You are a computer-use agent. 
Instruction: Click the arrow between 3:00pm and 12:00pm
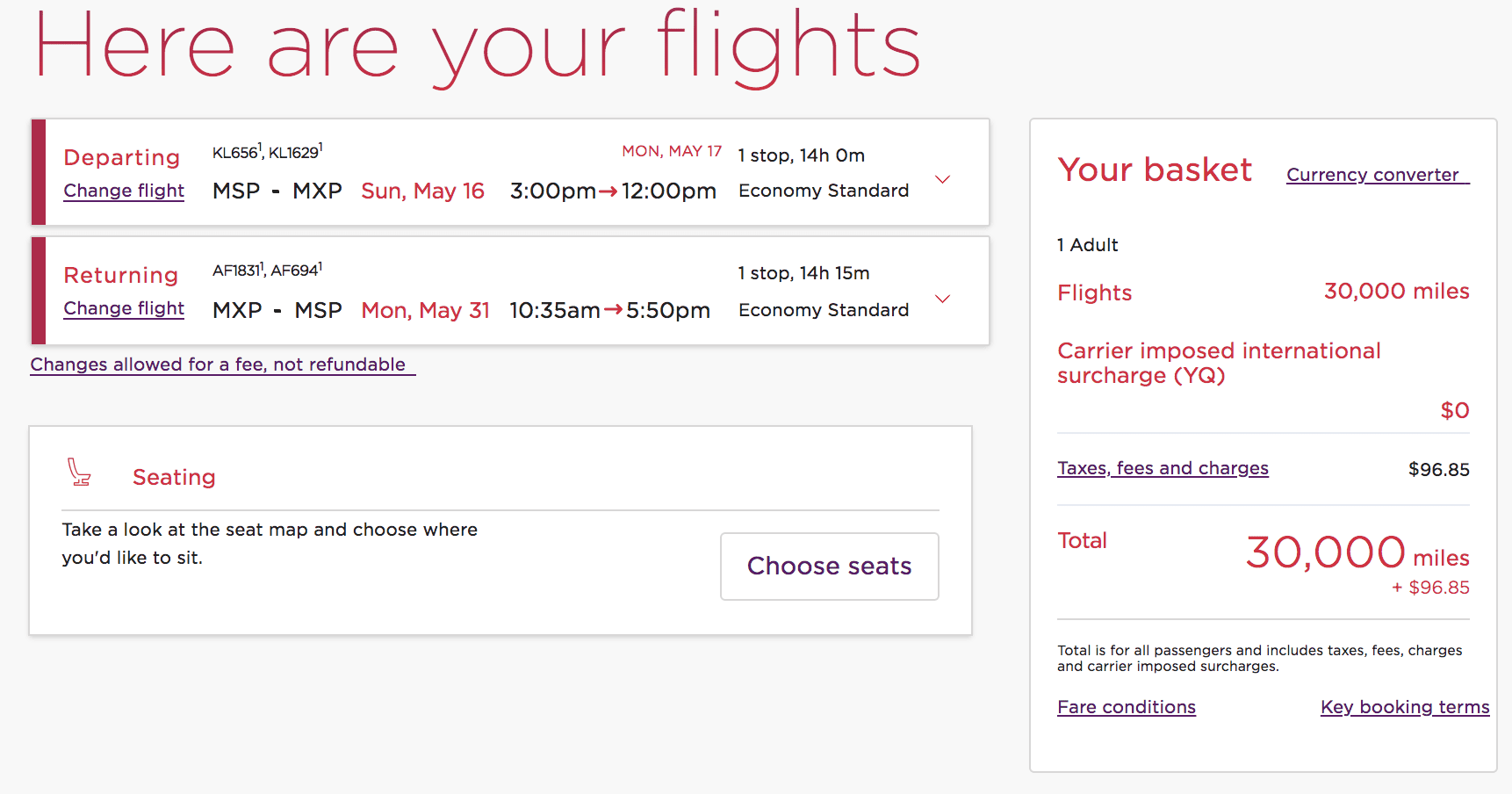tap(608, 191)
